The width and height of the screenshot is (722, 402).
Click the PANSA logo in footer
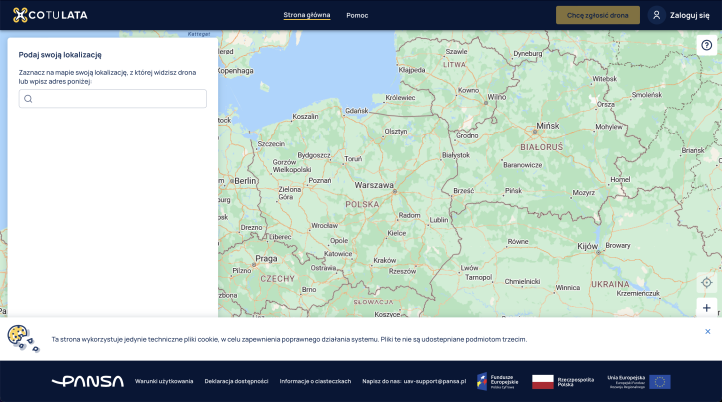[x=88, y=381]
